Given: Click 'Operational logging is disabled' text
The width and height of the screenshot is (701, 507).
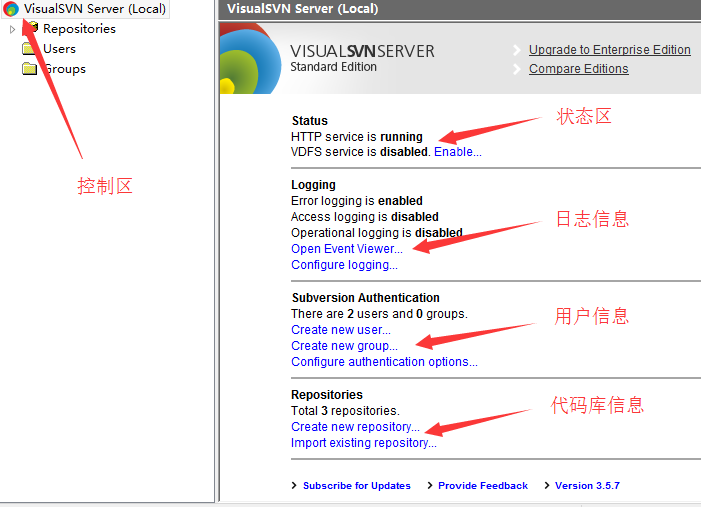Looking at the screenshot, I should click(x=376, y=233).
